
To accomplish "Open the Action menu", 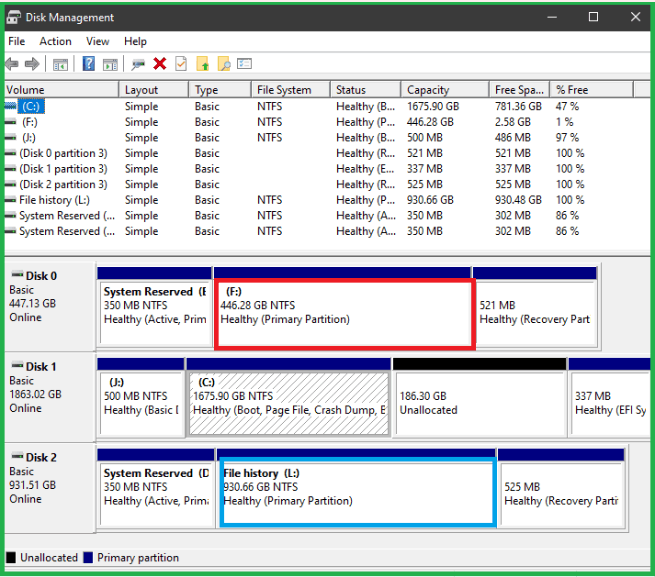I will pyautogui.click(x=56, y=41).
